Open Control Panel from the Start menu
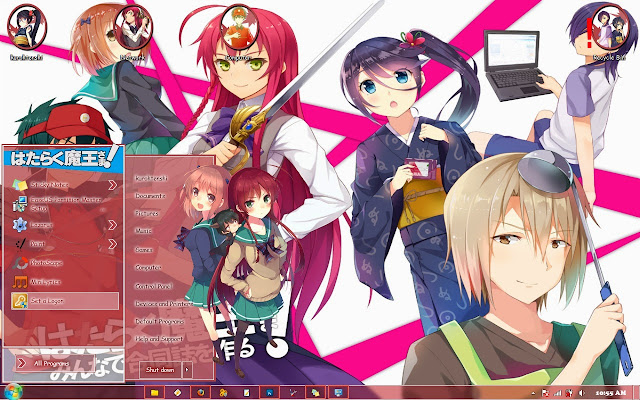Screen dimensions: 640x400 153,286
